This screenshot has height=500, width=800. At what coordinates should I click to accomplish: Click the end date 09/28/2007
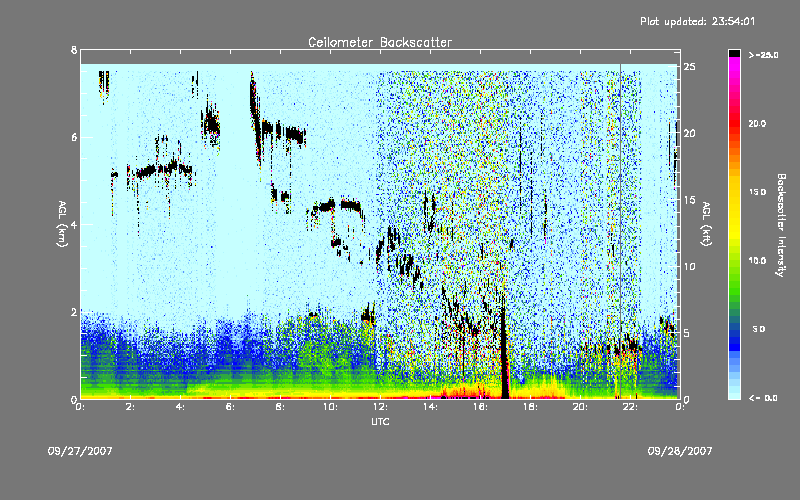[x=680, y=451]
